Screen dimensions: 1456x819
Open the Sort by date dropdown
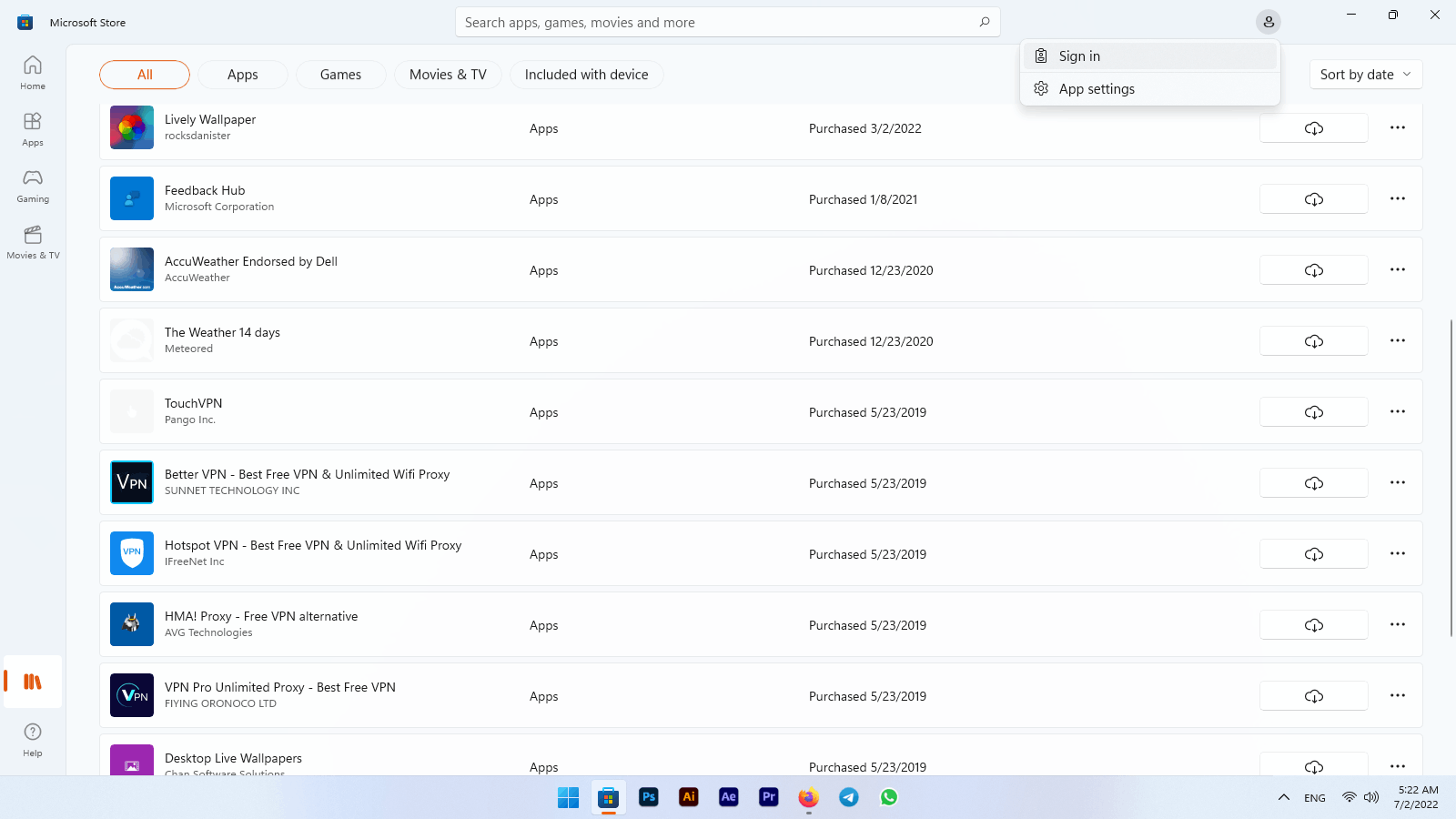coord(1365,75)
